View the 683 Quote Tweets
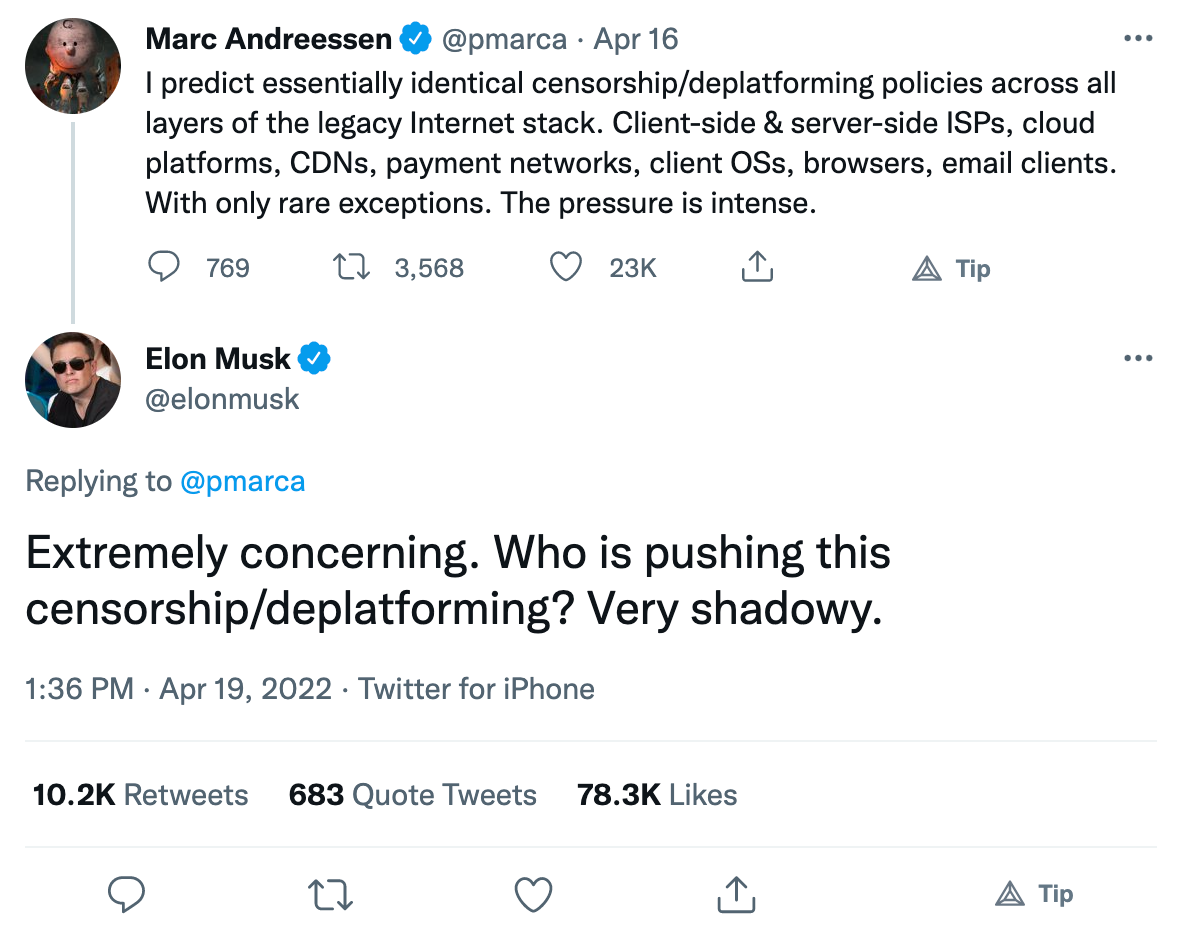This screenshot has width=1184, height=938. tap(412, 795)
